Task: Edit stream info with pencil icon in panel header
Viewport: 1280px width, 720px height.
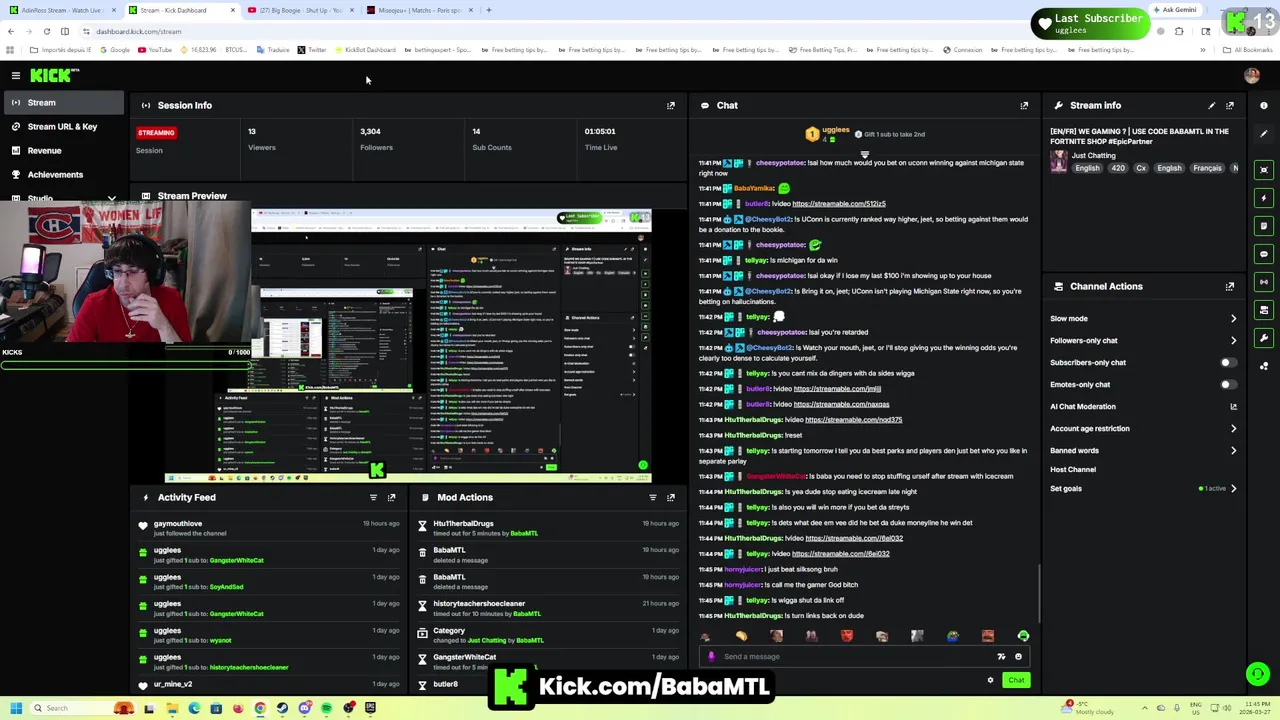Action: [x=1211, y=105]
